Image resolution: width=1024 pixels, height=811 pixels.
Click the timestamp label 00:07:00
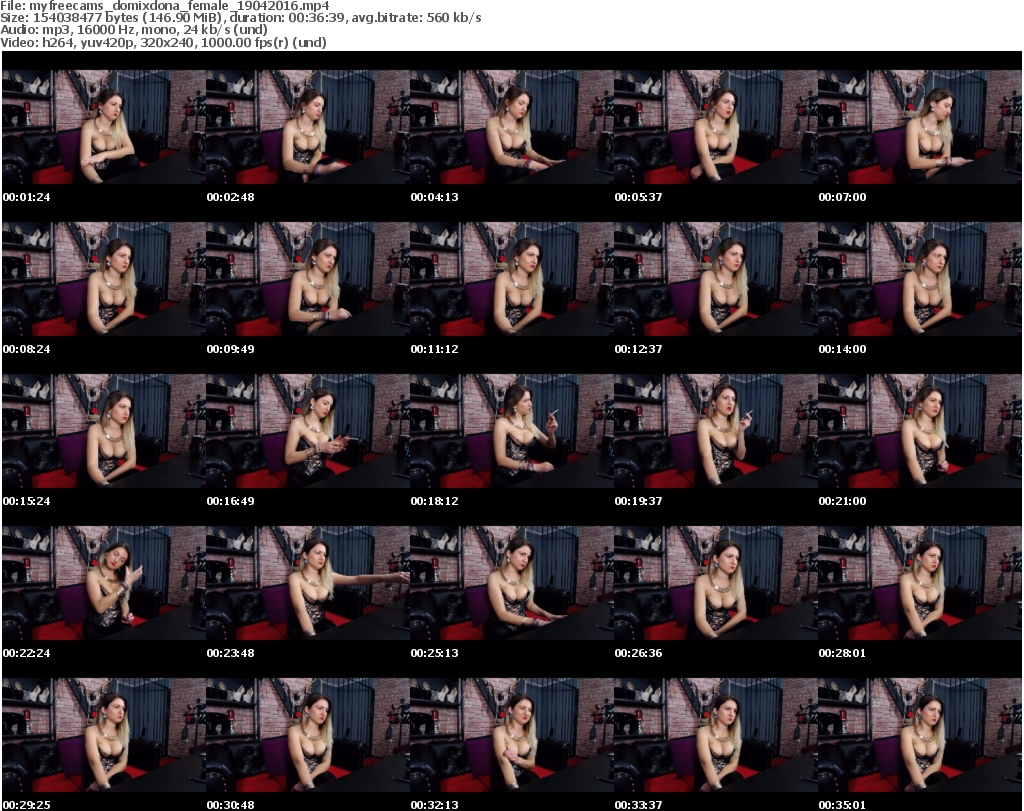[842, 197]
